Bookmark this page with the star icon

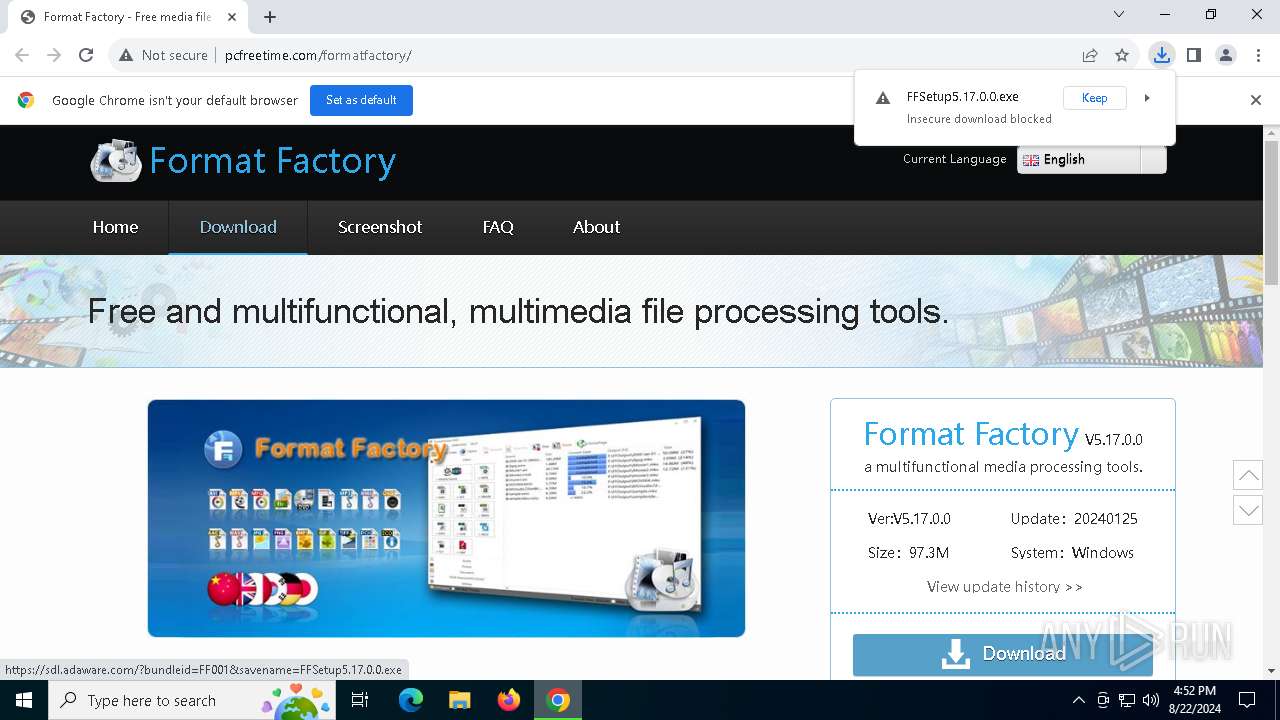coord(1122,55)
